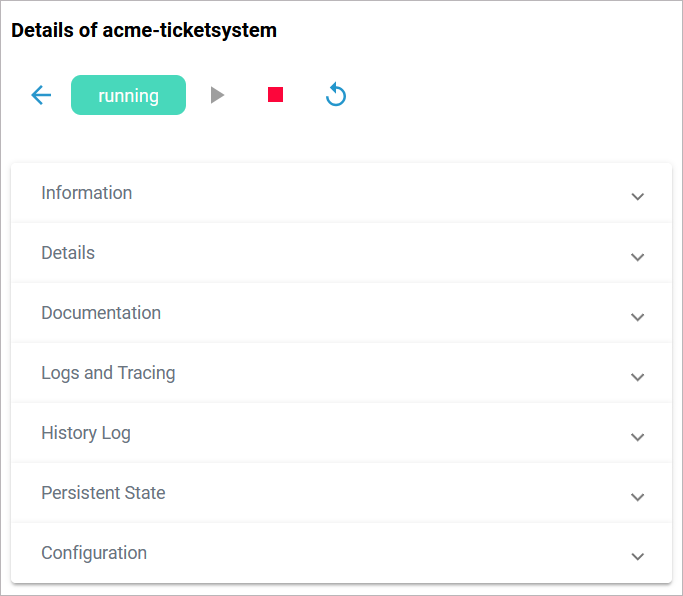Click the chevron beside Logs and Tracing
The width and height of the screenshot is (683, 596).
coord(637,376)
